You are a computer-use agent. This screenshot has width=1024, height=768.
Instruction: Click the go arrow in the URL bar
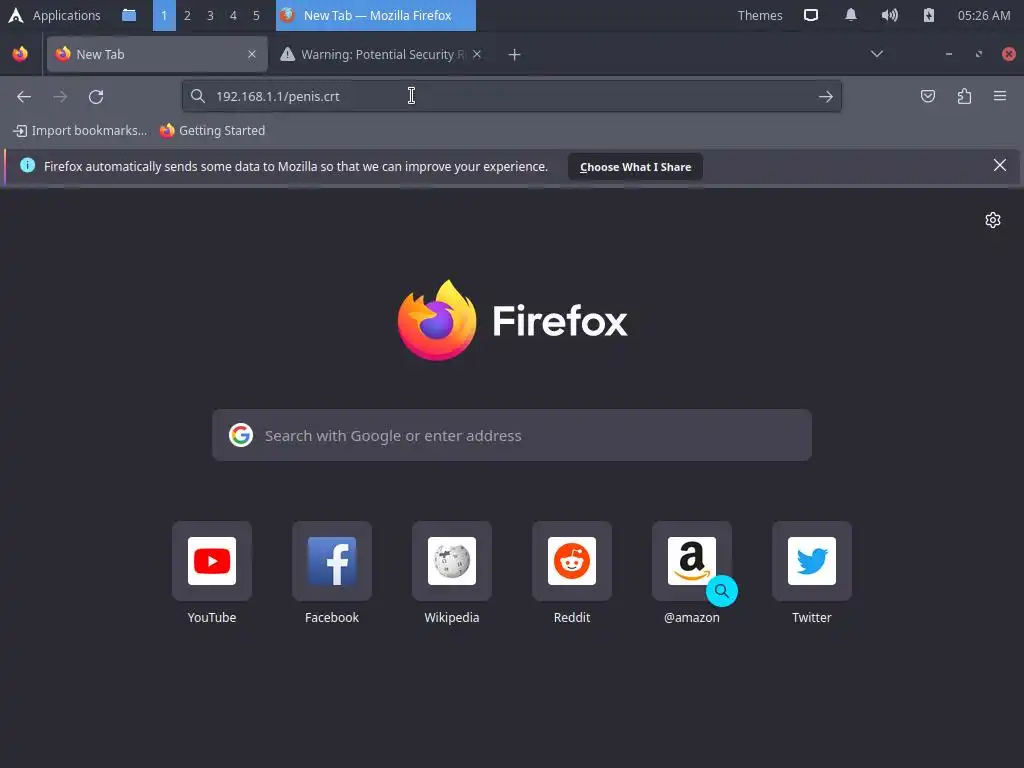tap(825, 97)
